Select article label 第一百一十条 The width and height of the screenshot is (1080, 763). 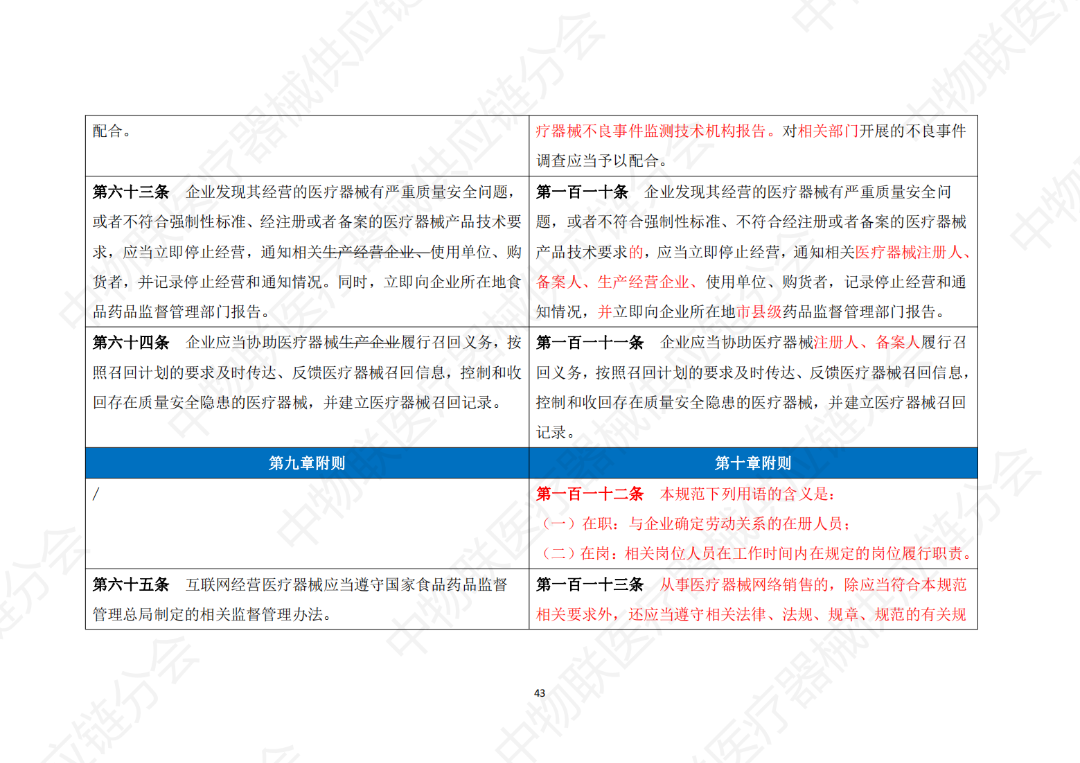coord(582,192)
